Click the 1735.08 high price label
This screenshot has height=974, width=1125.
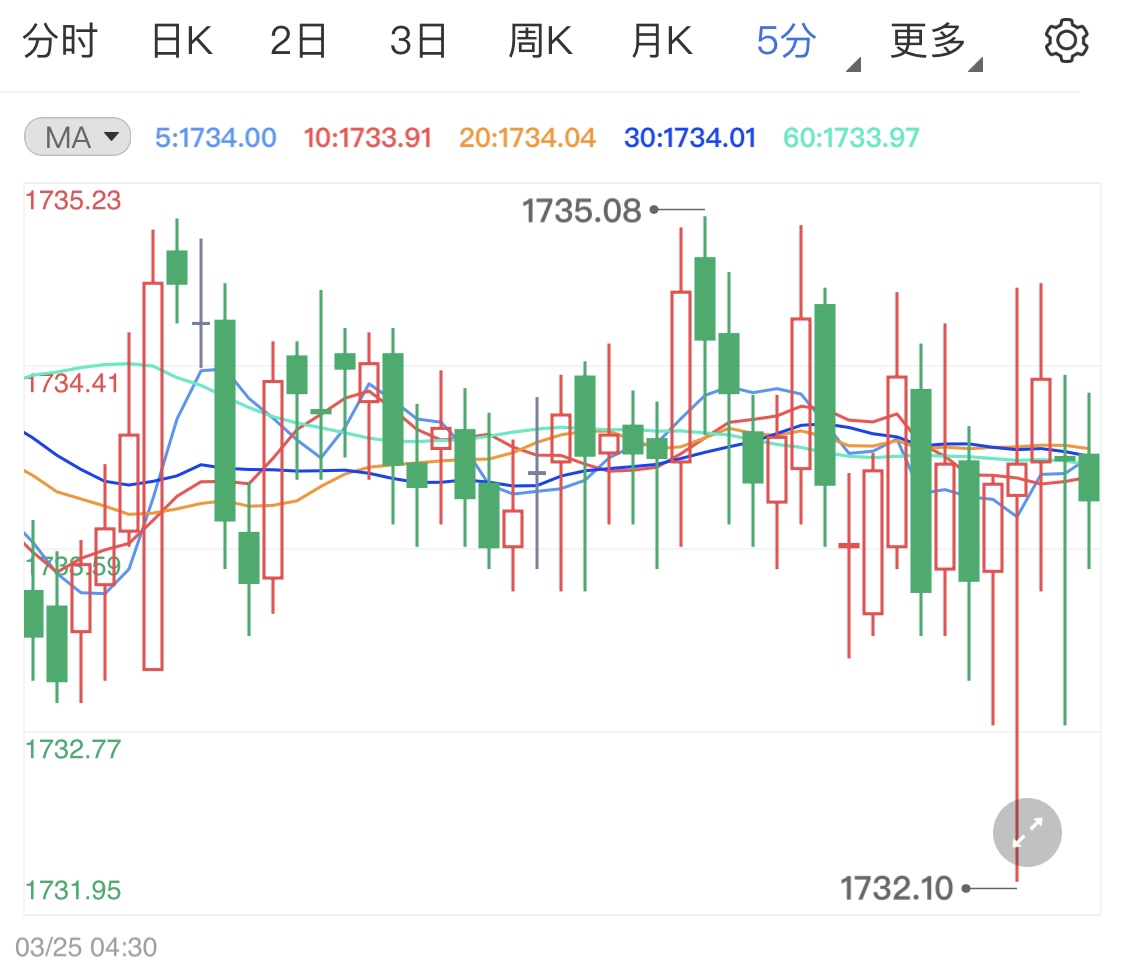(581, 211)
